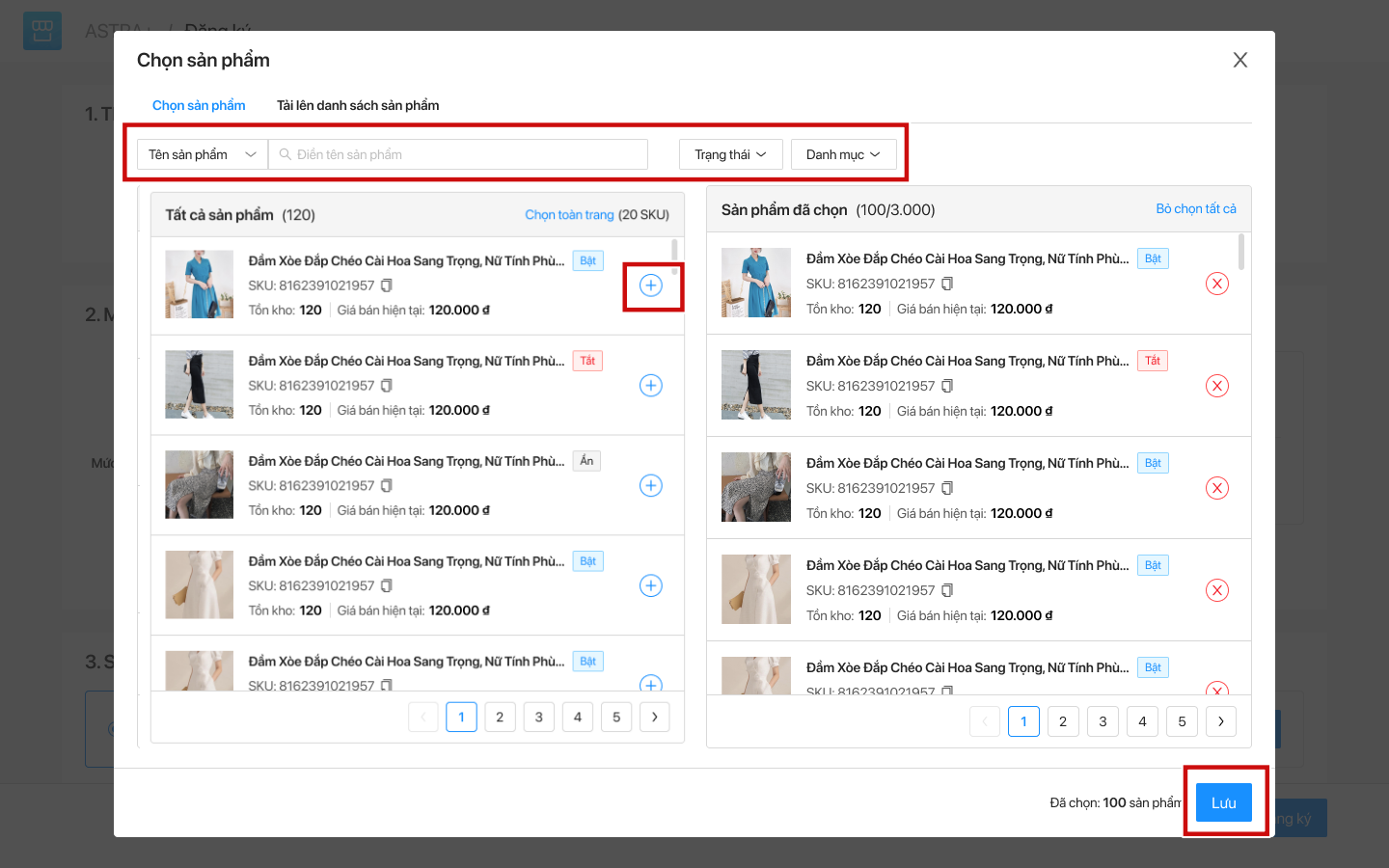The image size is (1389, 868).
Task: Add the black dress product marked Tắt
Action: 651,386
